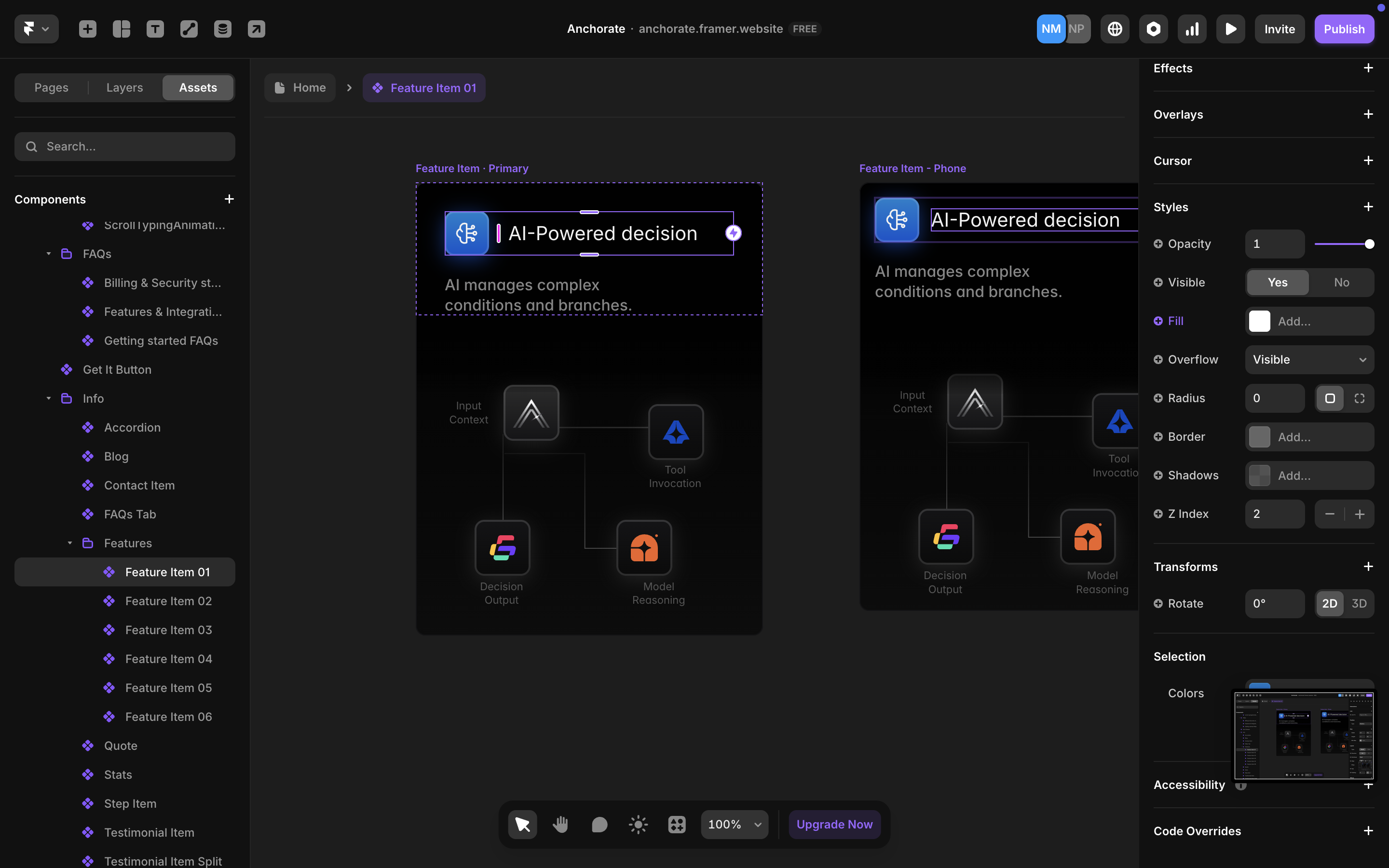Click the Publish button
Viewport: 1389px width, 868px height.
1344,29
